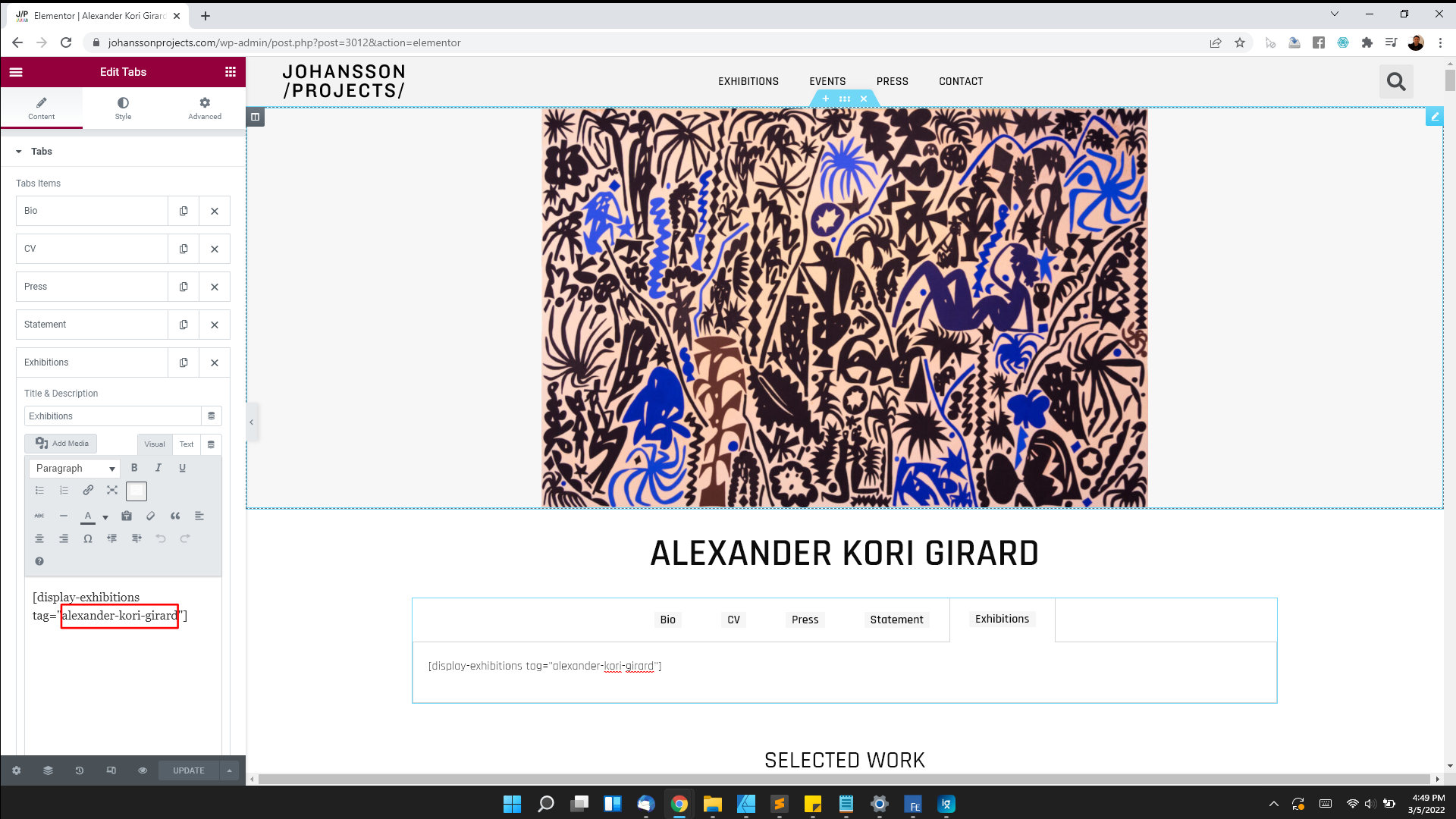Toggle paste as text mode
Image resolution: width=1456 pixels, height=819 pixels.
(x=127, y=516)
